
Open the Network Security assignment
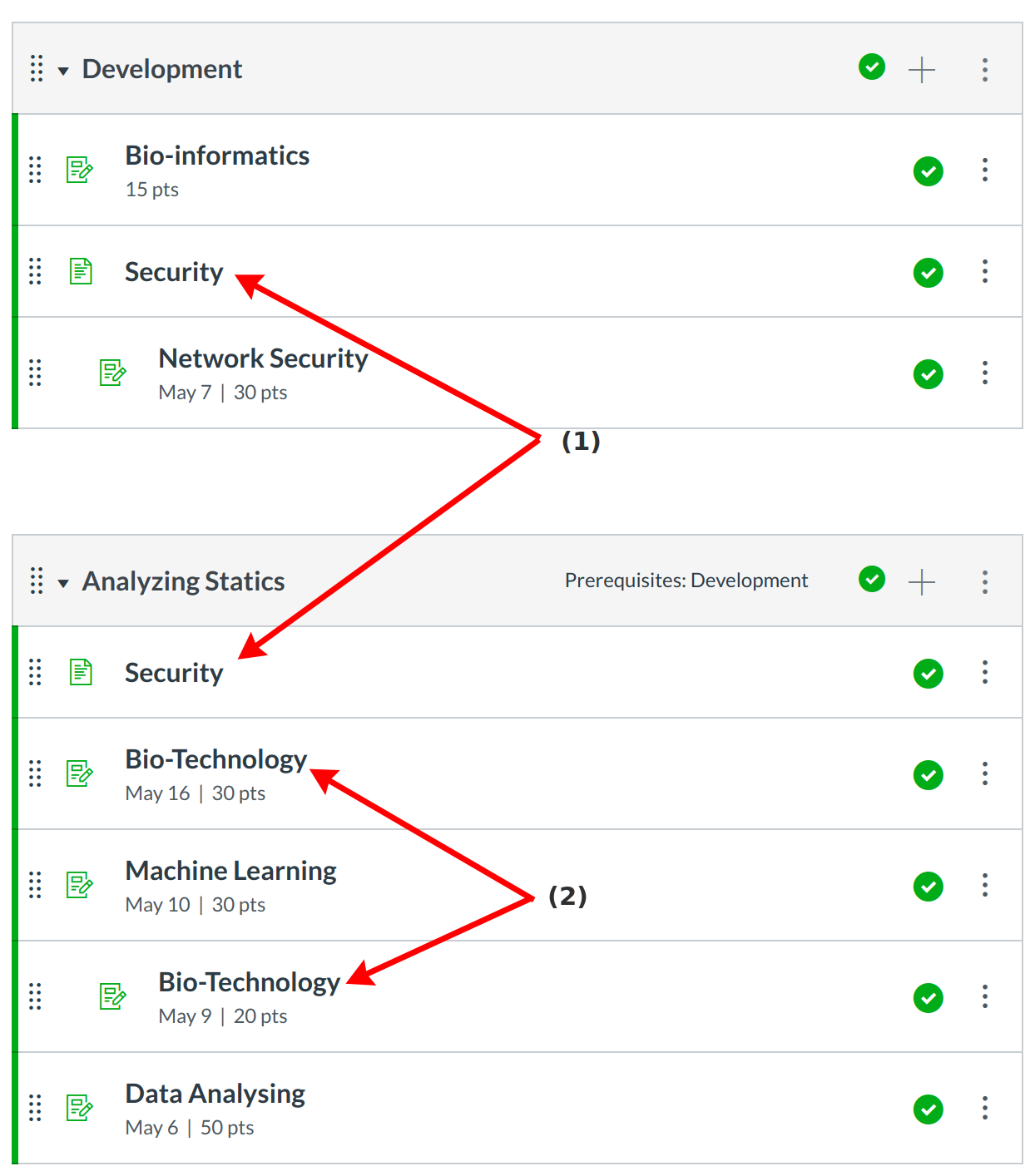[x=263, y=358]
